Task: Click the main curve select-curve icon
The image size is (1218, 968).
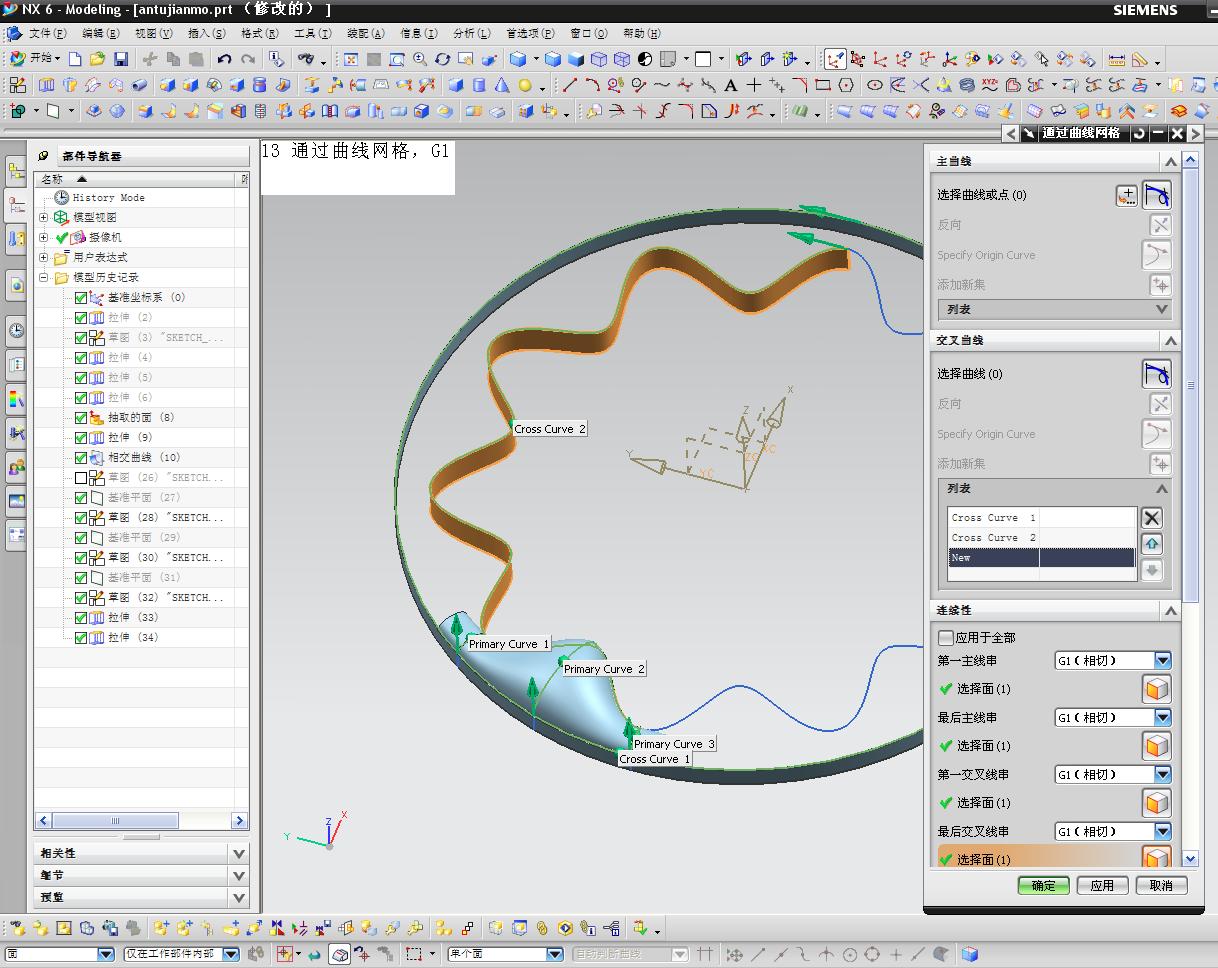Action: [x=1157, y=195]
